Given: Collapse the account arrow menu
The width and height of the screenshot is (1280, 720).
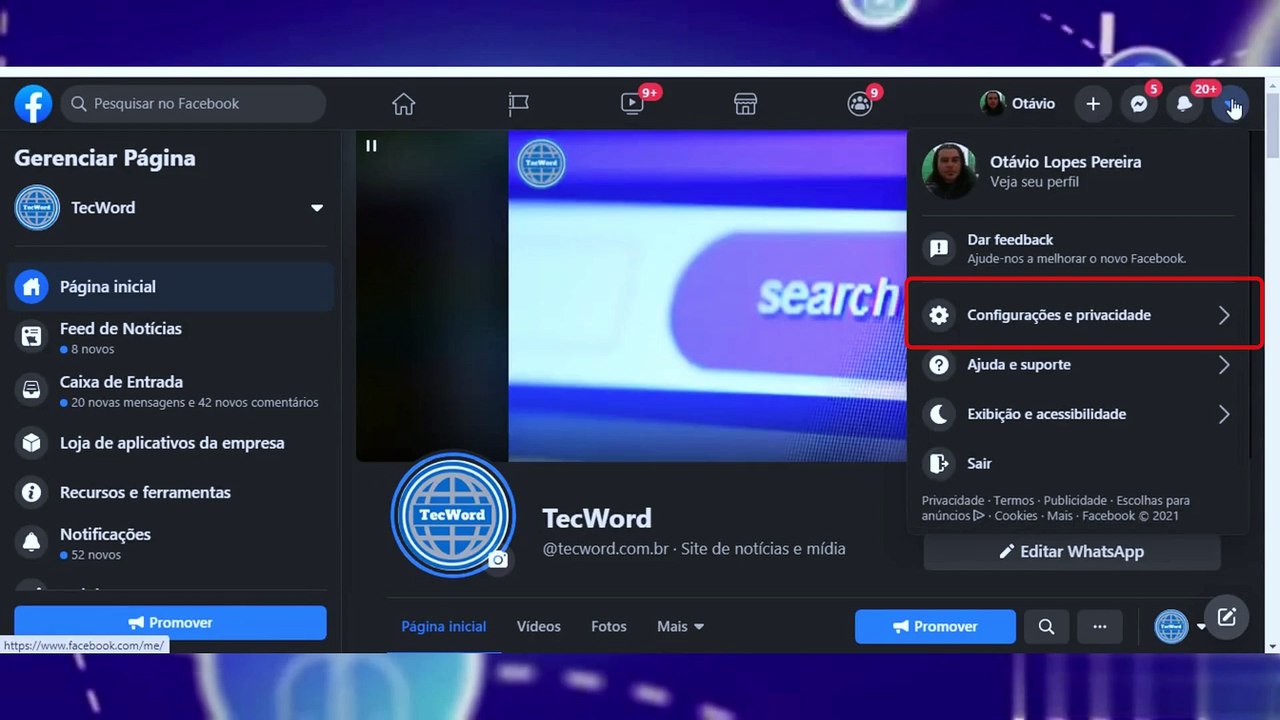Looking at the screenshot, I should click(x=1230, y=104).
